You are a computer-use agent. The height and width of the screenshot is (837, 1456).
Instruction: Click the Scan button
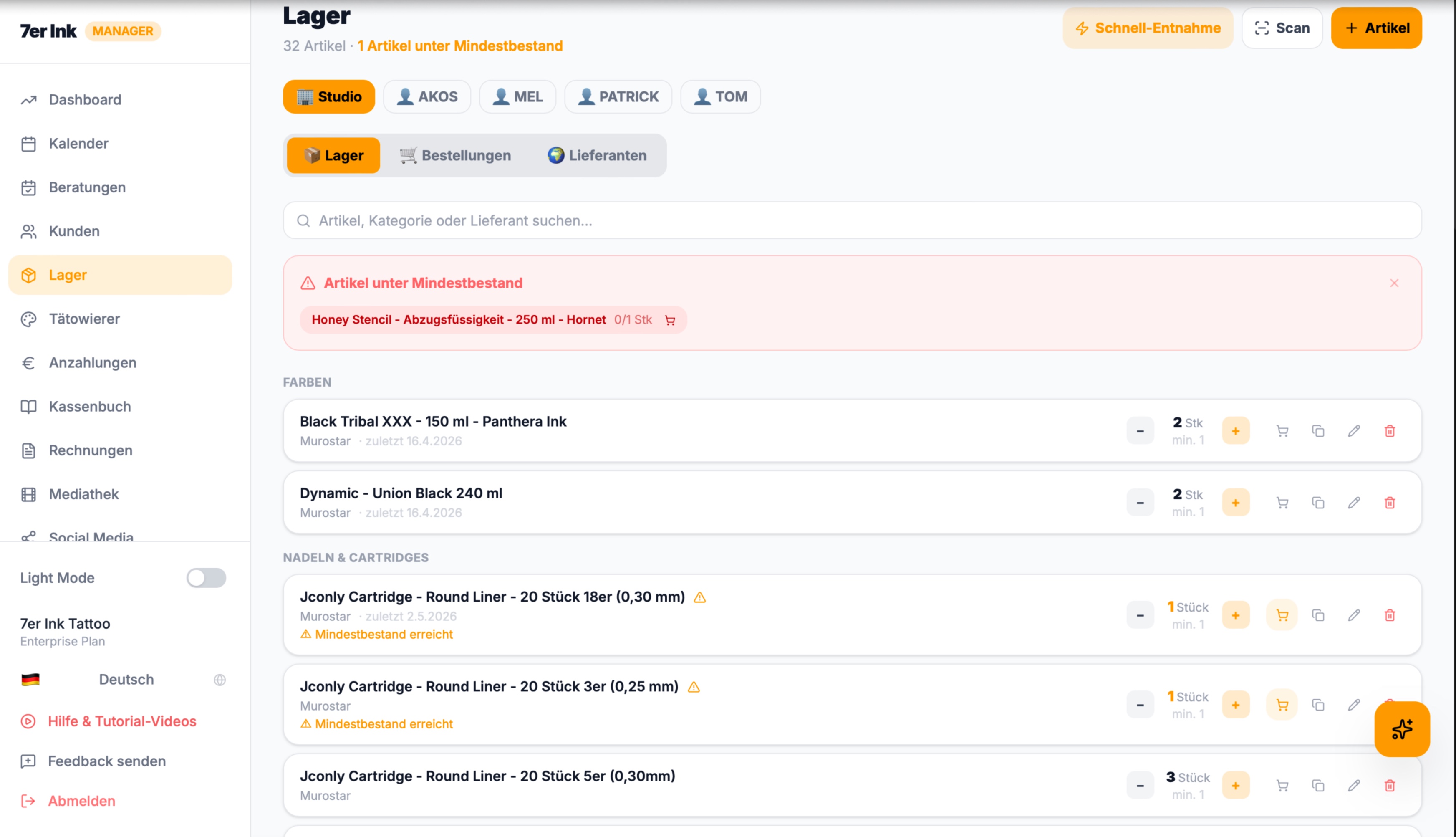coord(1282,28)
